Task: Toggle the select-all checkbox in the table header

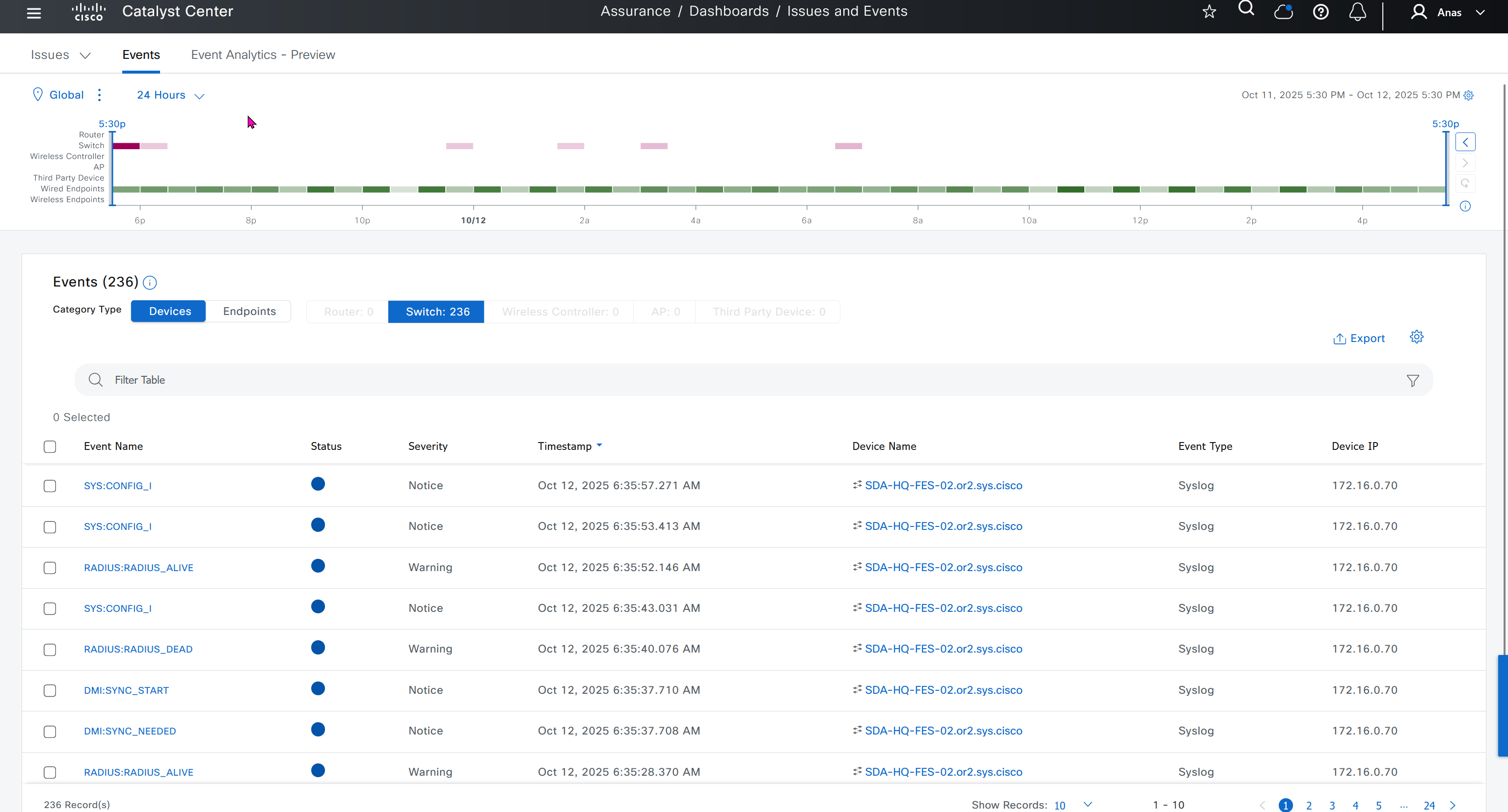Action: tap(50, 447)
